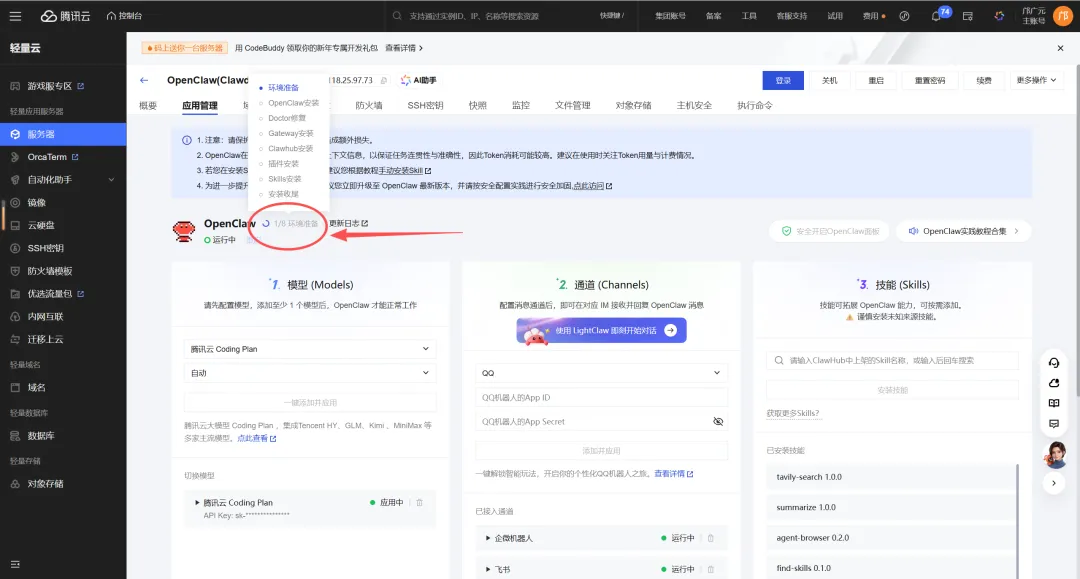Click the 迁移上云 sidebar icon
Viewport: 1080px width, 579px height.
[x=15, y=339]
